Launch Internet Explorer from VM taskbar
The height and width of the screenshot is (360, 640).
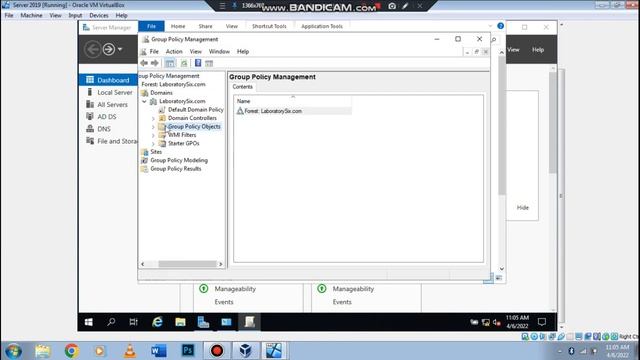pos(157,322)
